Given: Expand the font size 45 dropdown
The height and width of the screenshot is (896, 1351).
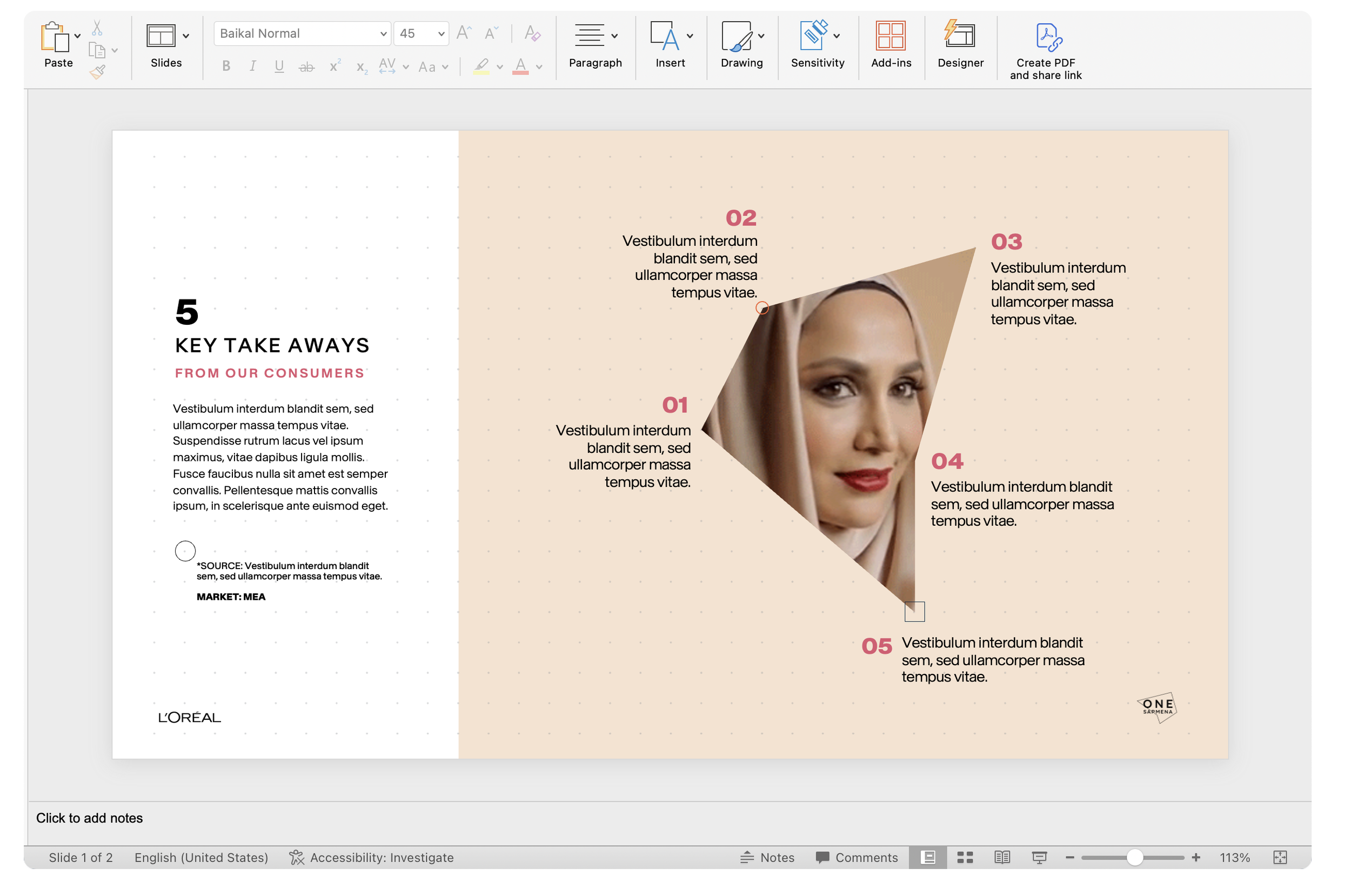Looking at the screenshot, I should (x=441, y=34).
